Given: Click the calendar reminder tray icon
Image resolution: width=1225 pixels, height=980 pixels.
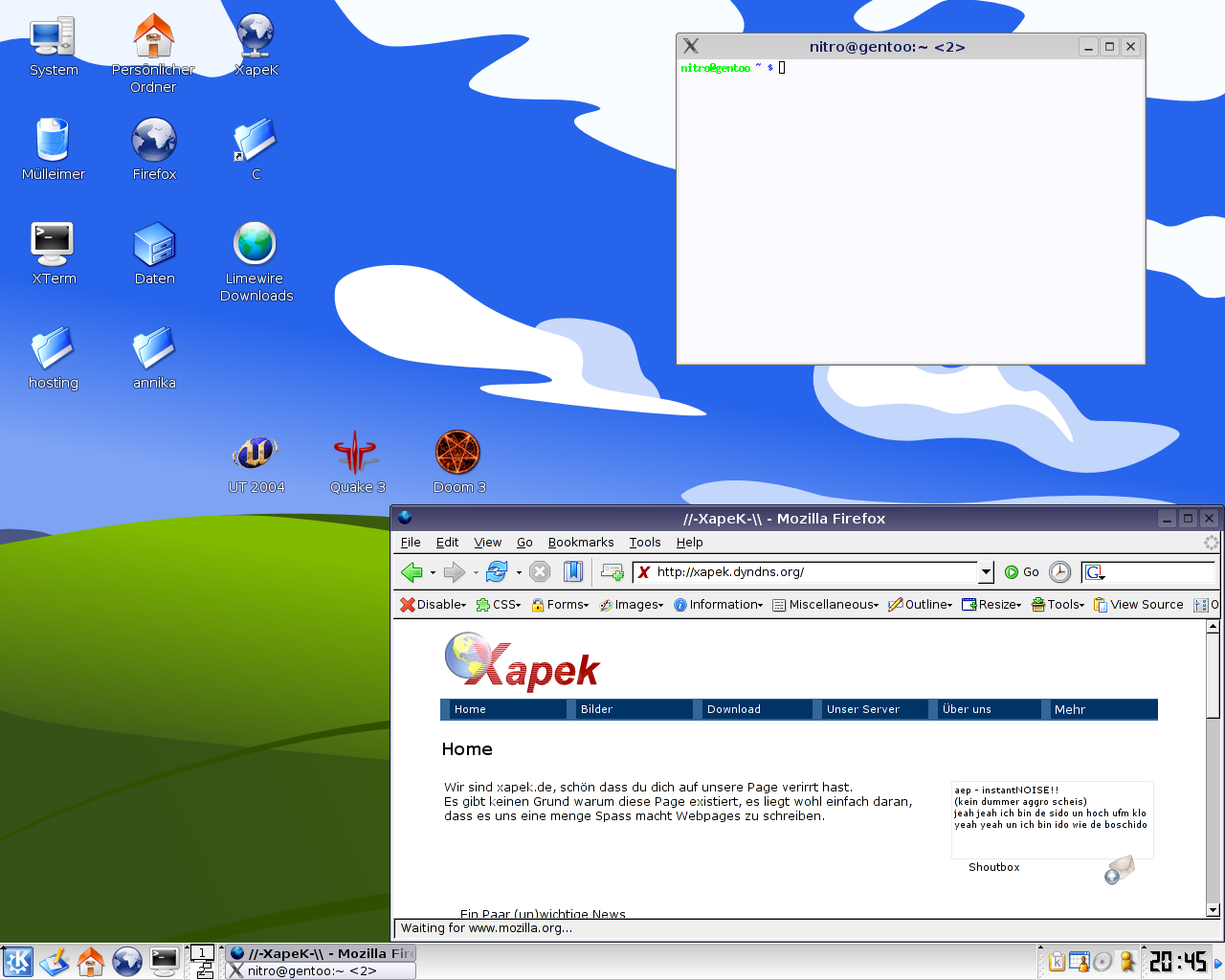Looking at the screenshot, I should [1080, 961].
